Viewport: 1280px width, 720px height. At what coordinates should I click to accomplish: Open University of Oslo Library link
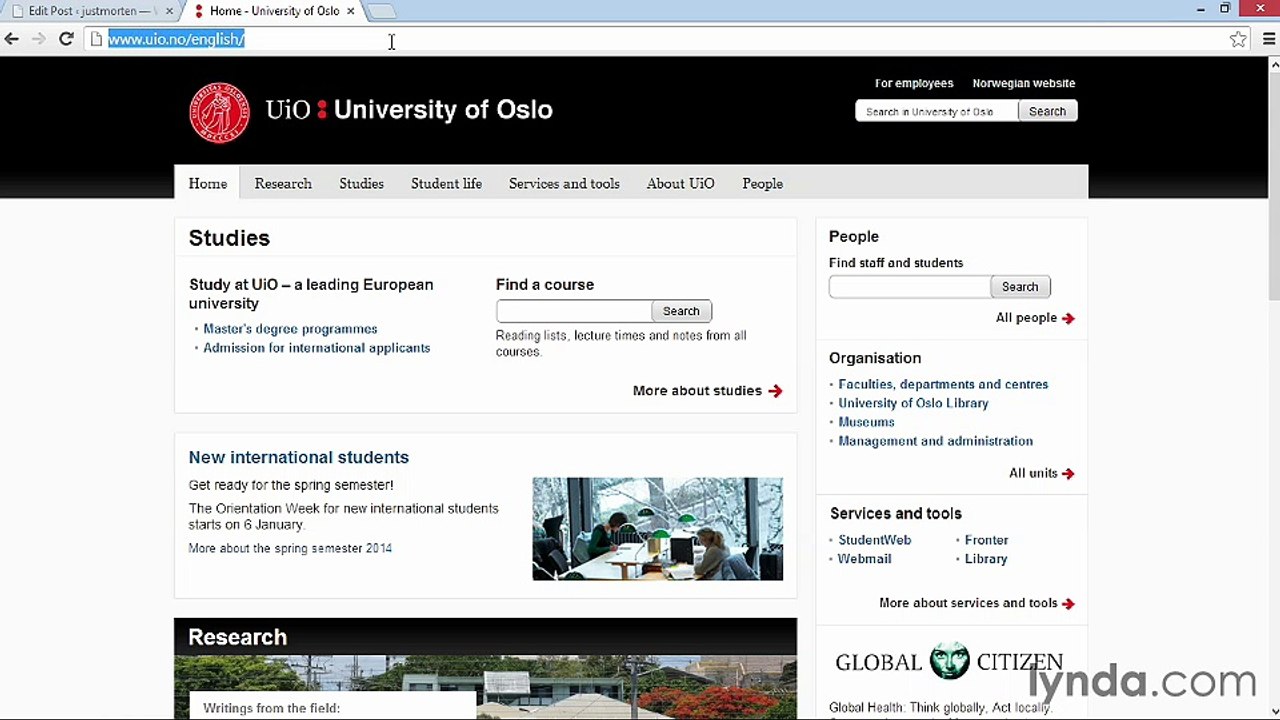click(x=913, y=403)
